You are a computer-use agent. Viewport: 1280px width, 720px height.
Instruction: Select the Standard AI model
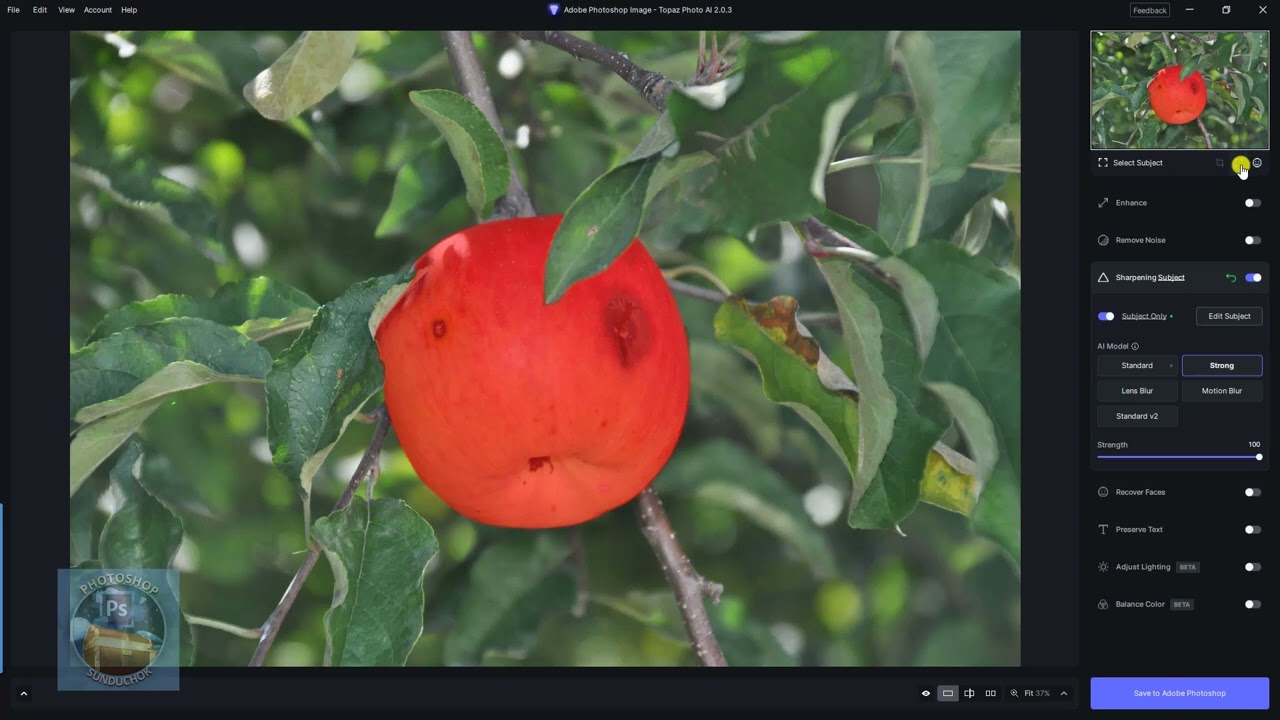(x=1137, y=366)
